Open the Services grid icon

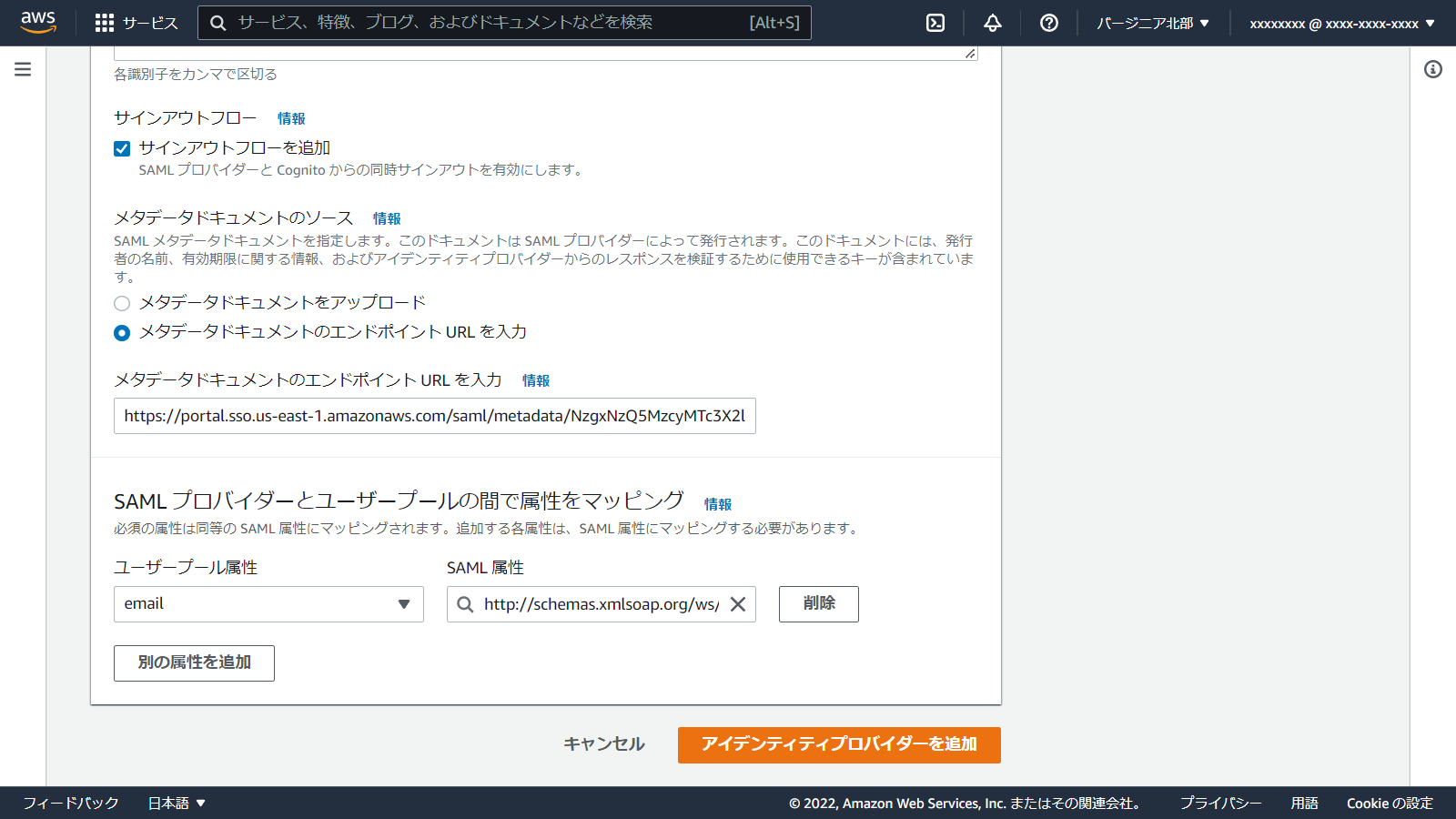pos(106,23)
